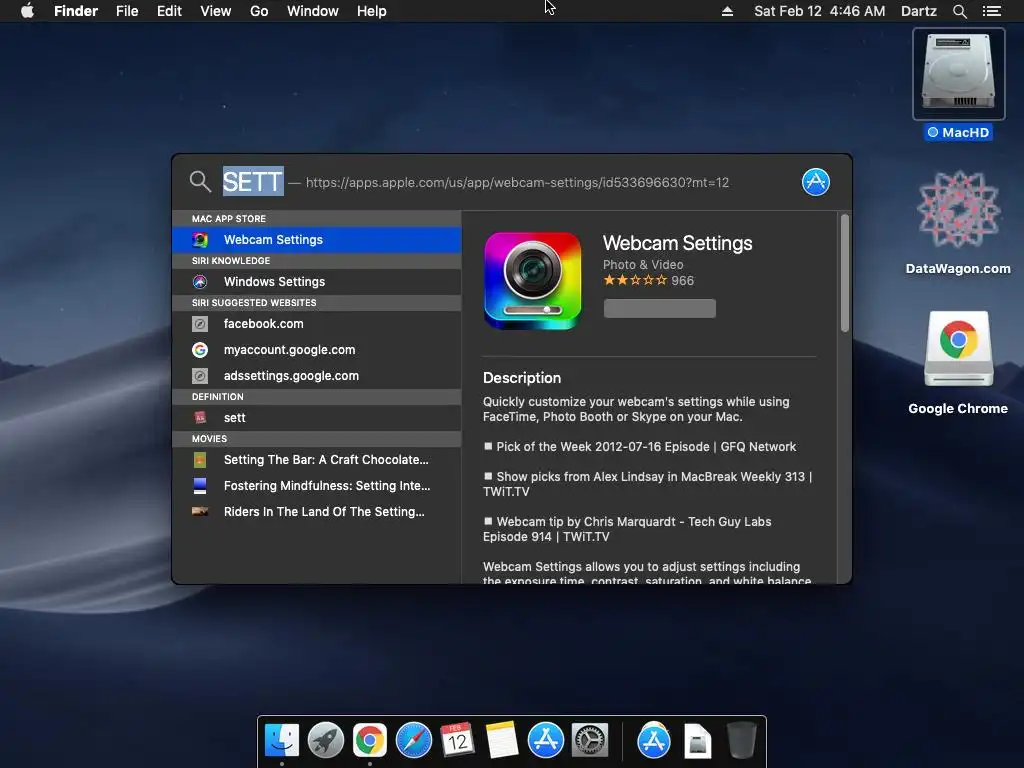Select Fostering Mindfulness movie result
Screen dimensions: 1024x768
(317, 486)
